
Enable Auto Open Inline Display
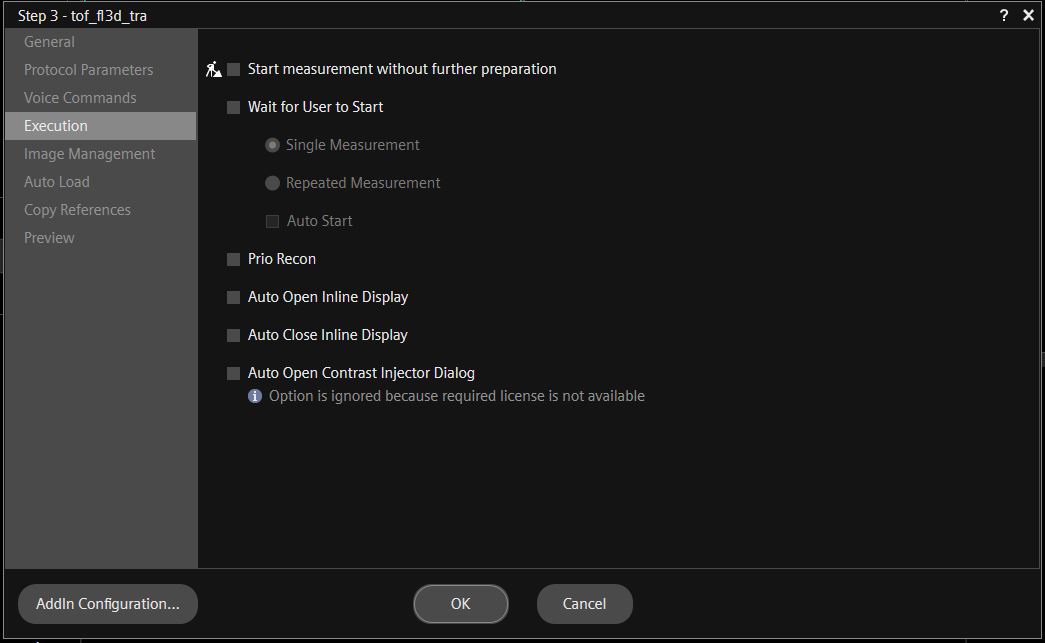[x=233, y=296]
